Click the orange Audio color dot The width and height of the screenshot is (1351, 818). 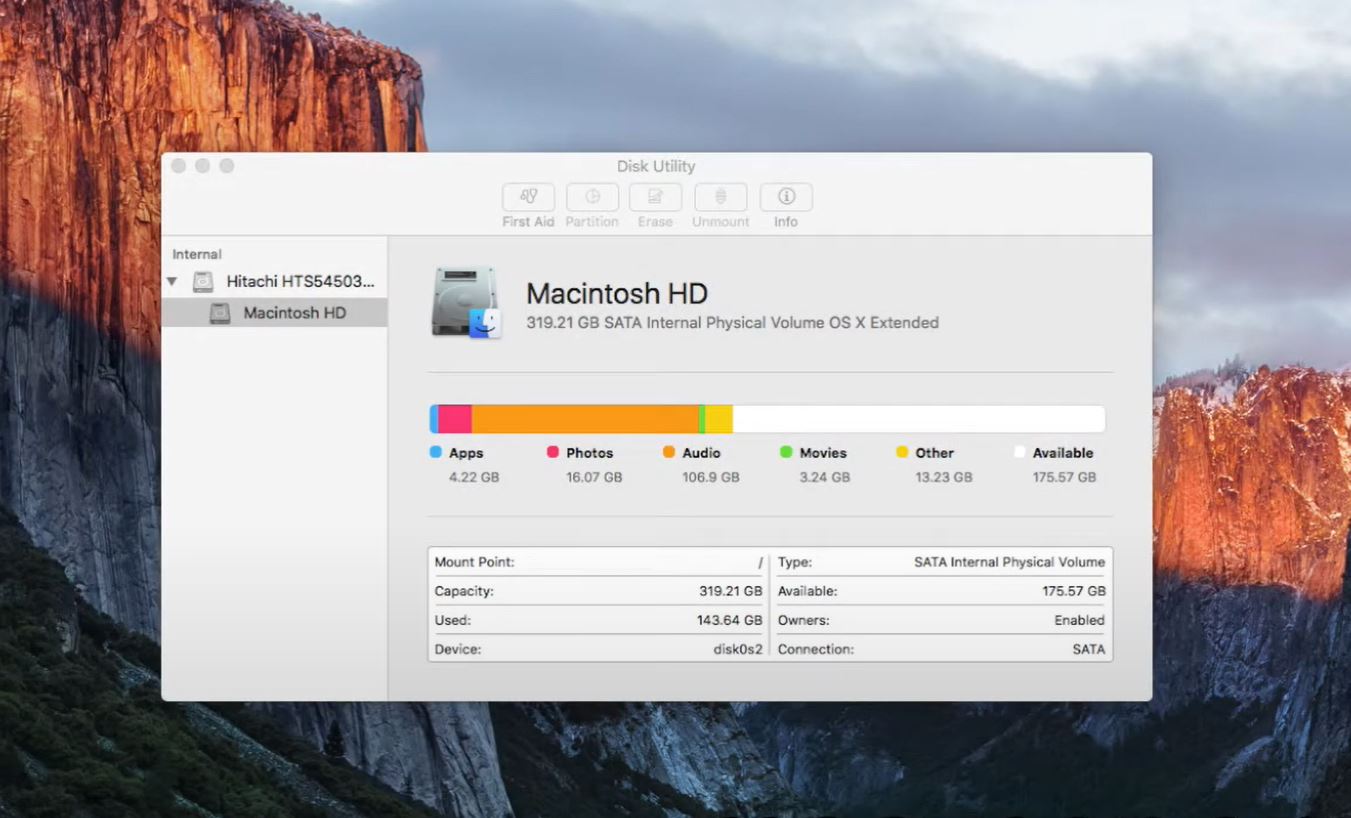point(669,452)
